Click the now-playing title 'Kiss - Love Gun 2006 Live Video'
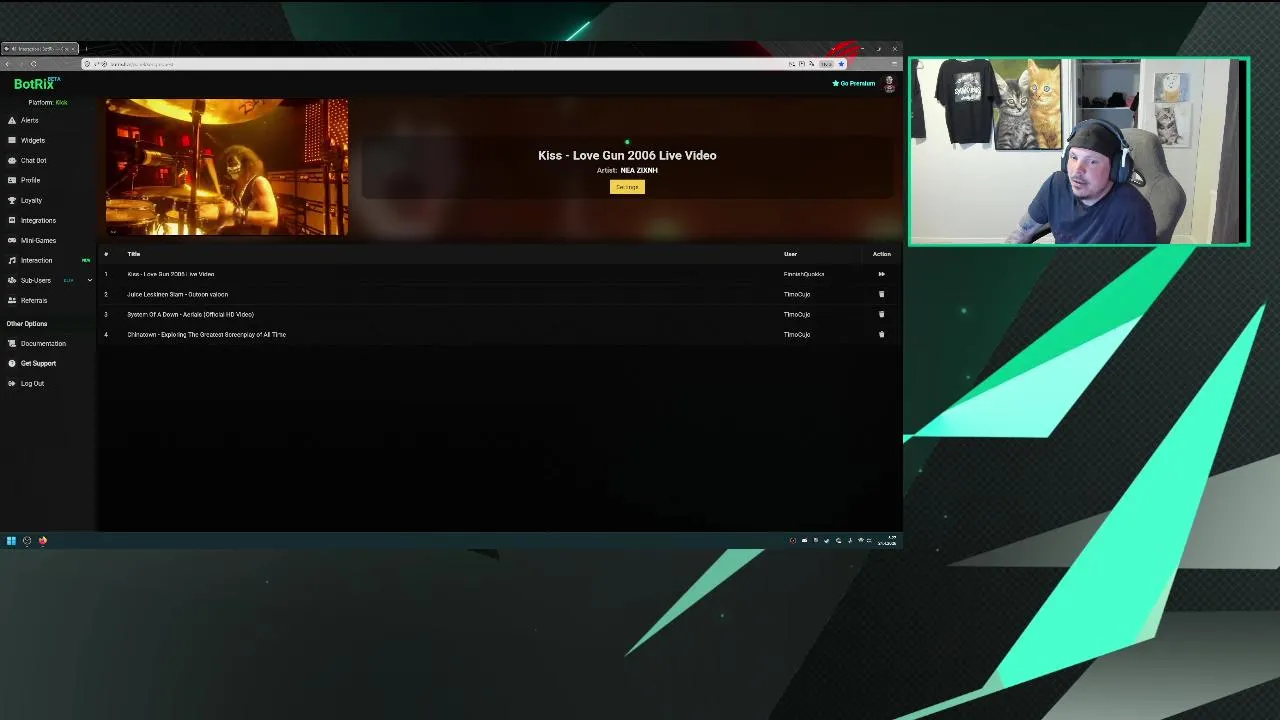The image size is (1280, 720). (x=627, y=155)
